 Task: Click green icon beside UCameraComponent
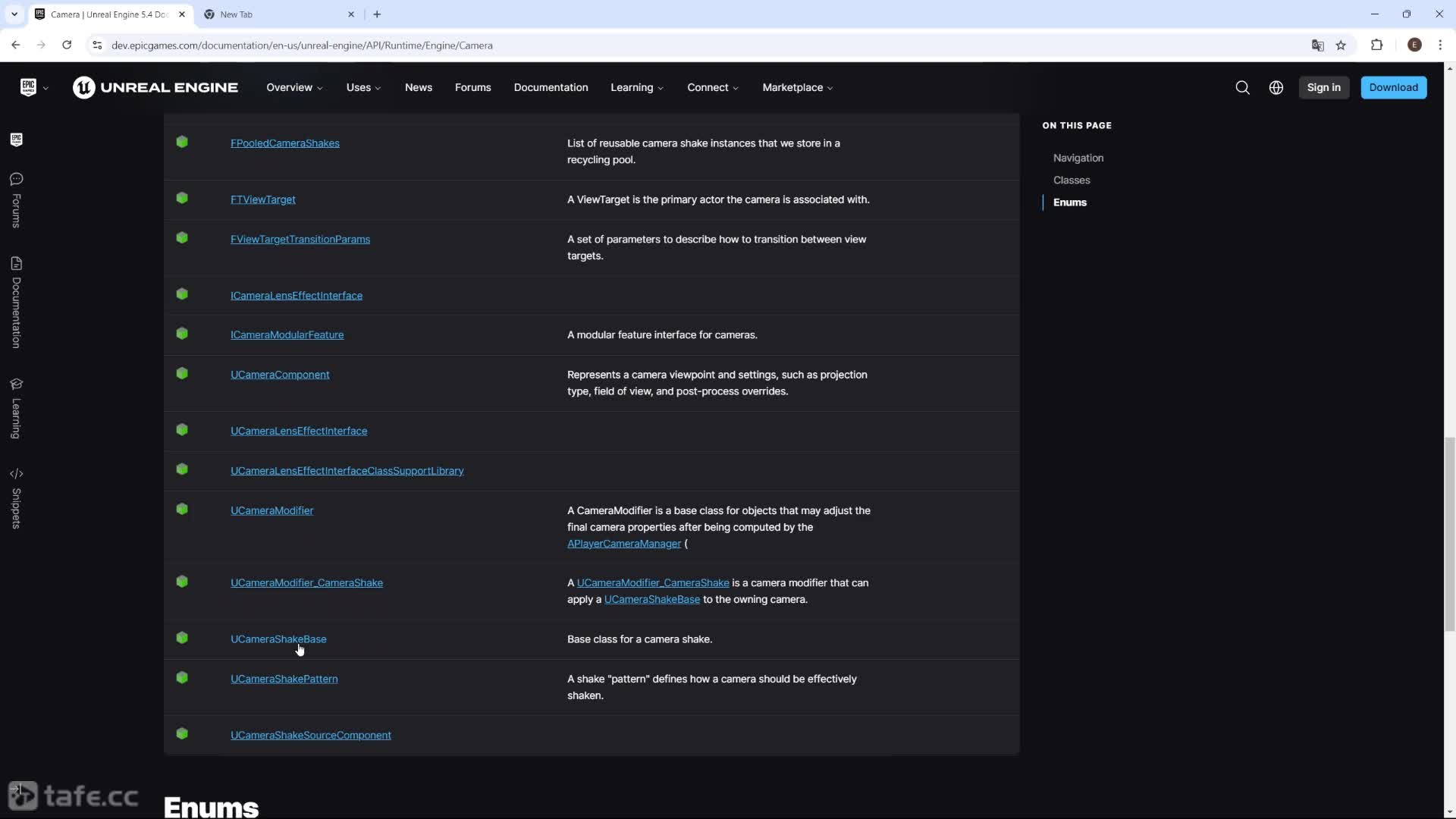pyautogui.click(x=182, y=373)
